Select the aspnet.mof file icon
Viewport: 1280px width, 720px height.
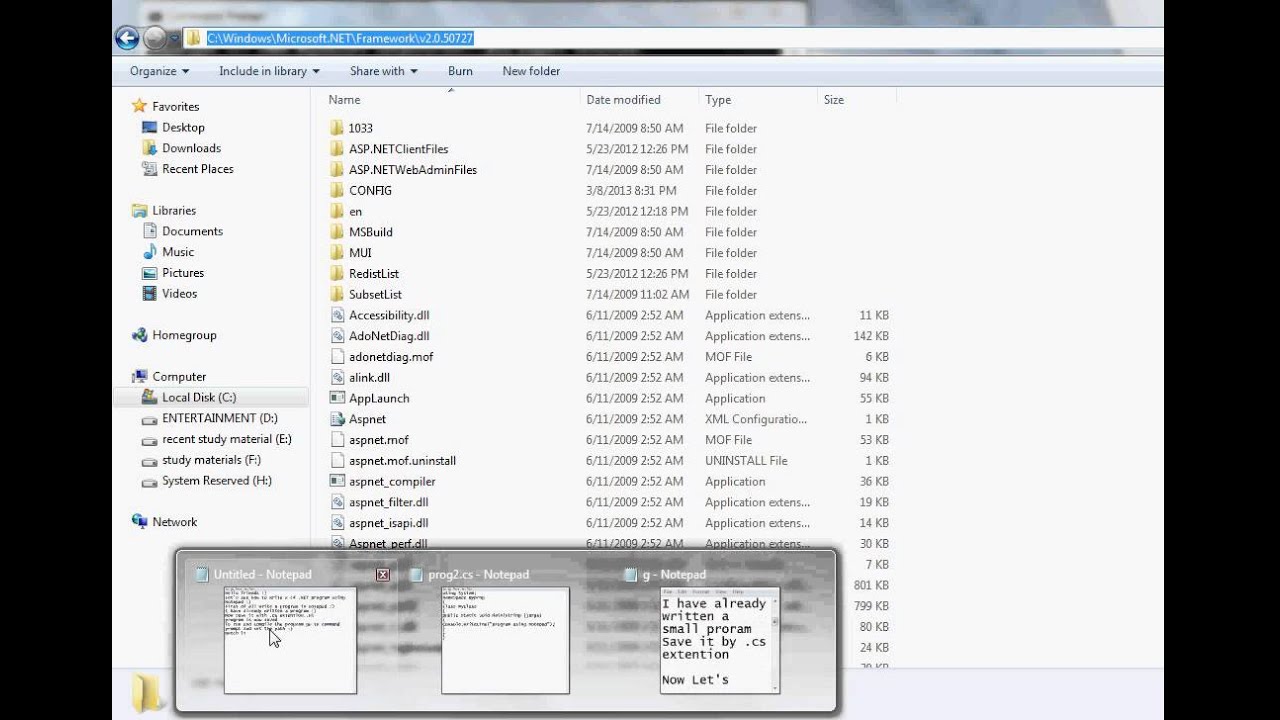click(337, 440)
